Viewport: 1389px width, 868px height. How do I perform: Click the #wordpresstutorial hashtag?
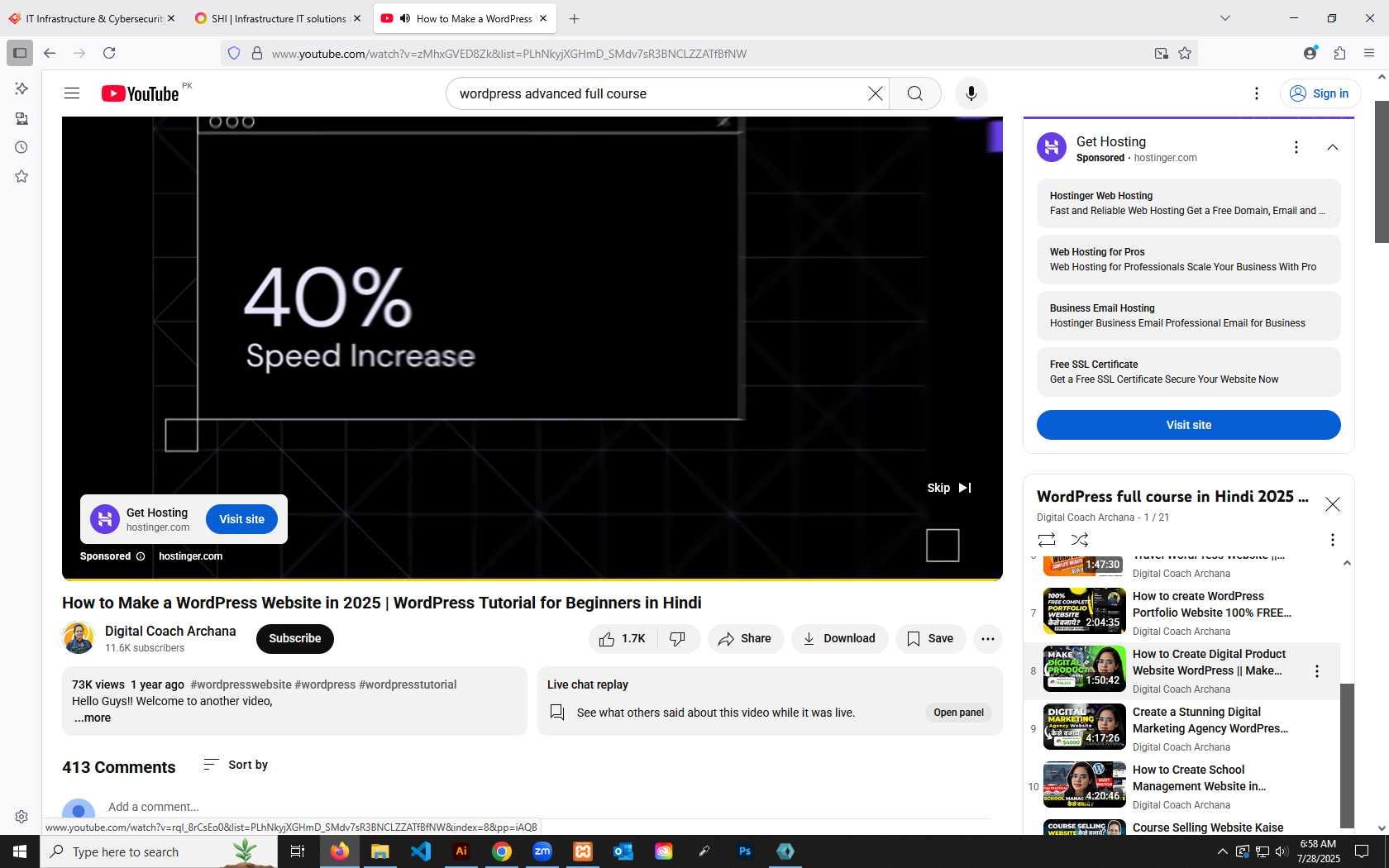pos(408,684)
